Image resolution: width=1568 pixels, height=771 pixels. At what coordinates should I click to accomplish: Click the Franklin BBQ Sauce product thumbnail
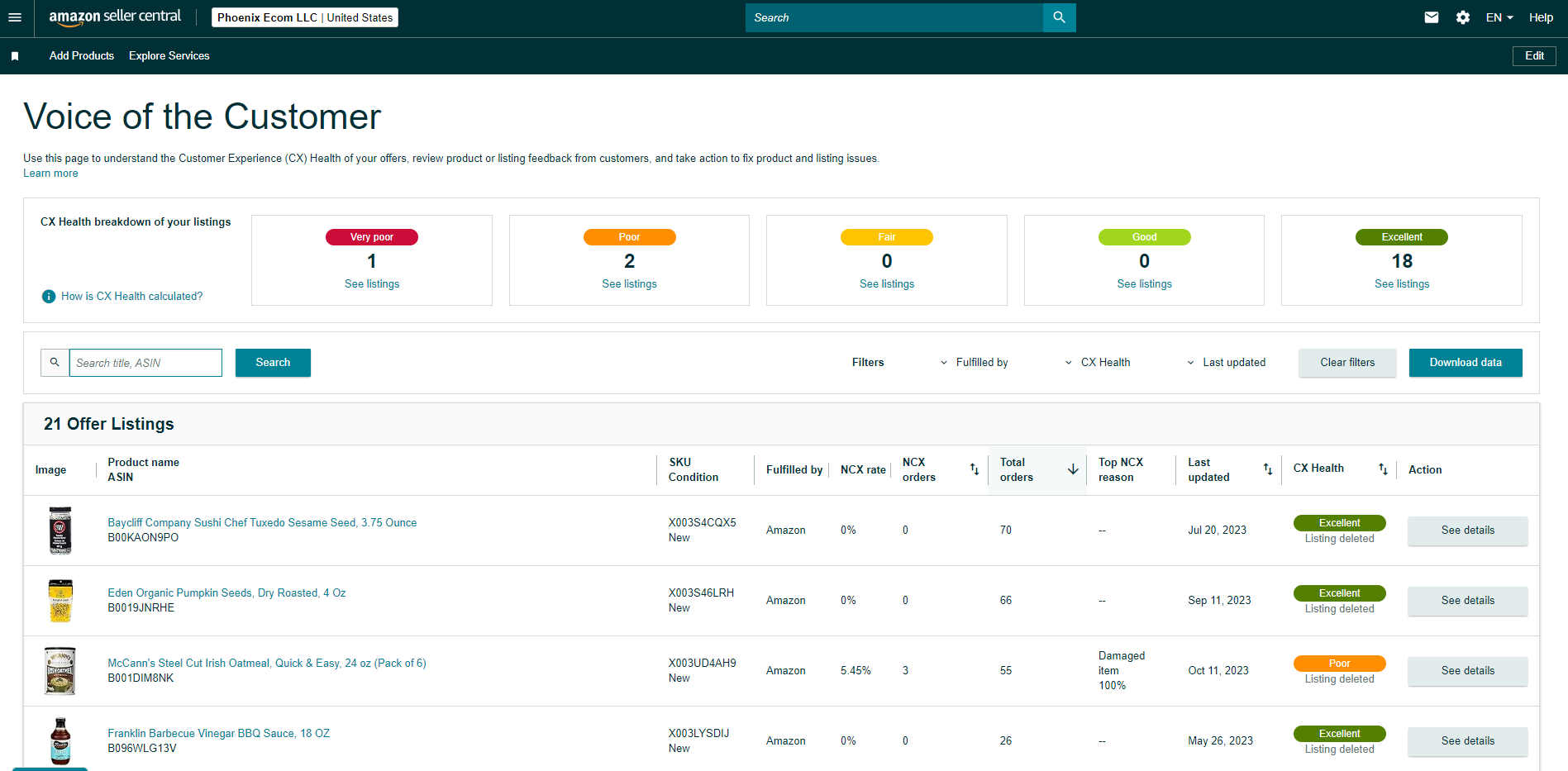60,741
